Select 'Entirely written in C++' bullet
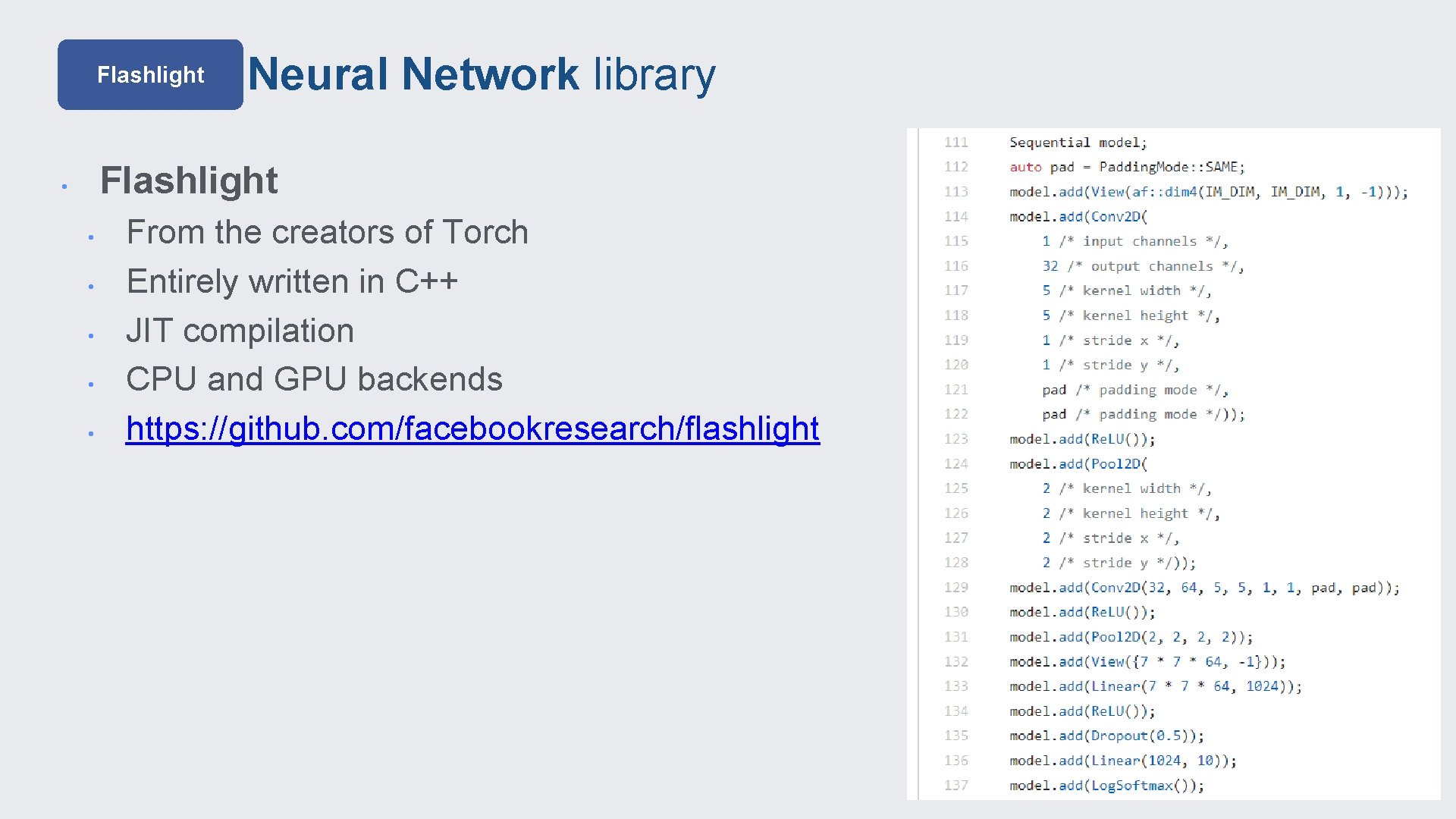The width and height of the screenshot is (1456, 819). click(x=292, y=281)
